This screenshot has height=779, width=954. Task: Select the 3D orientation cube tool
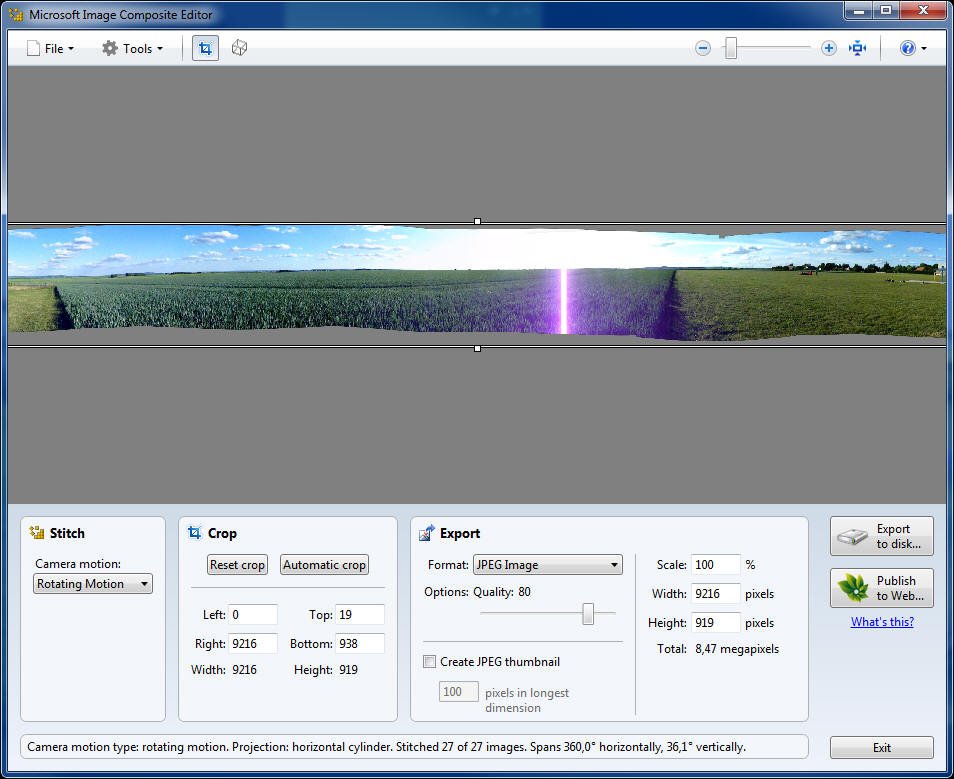click(239, 48)
